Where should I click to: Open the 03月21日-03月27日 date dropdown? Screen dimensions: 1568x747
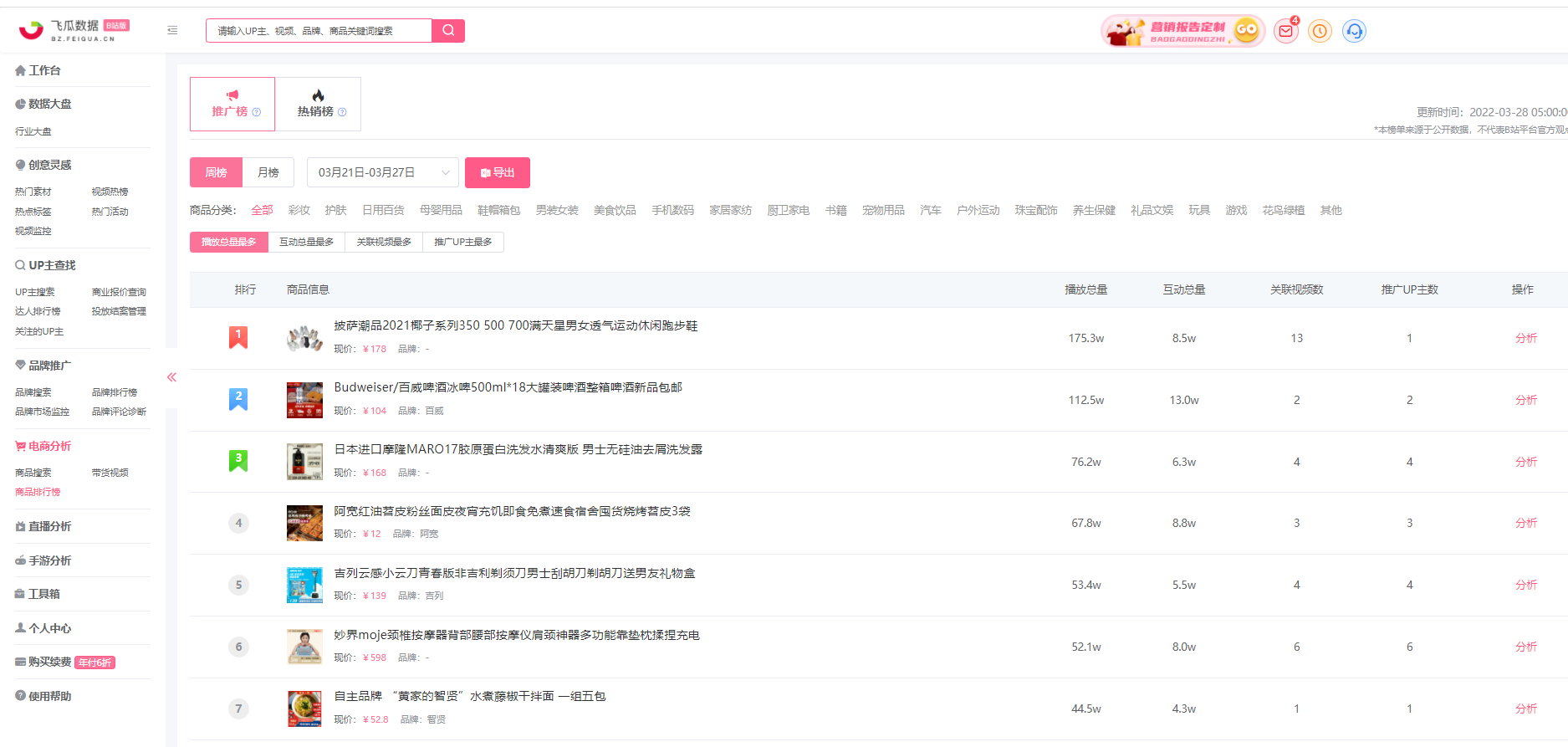point(383,172)
